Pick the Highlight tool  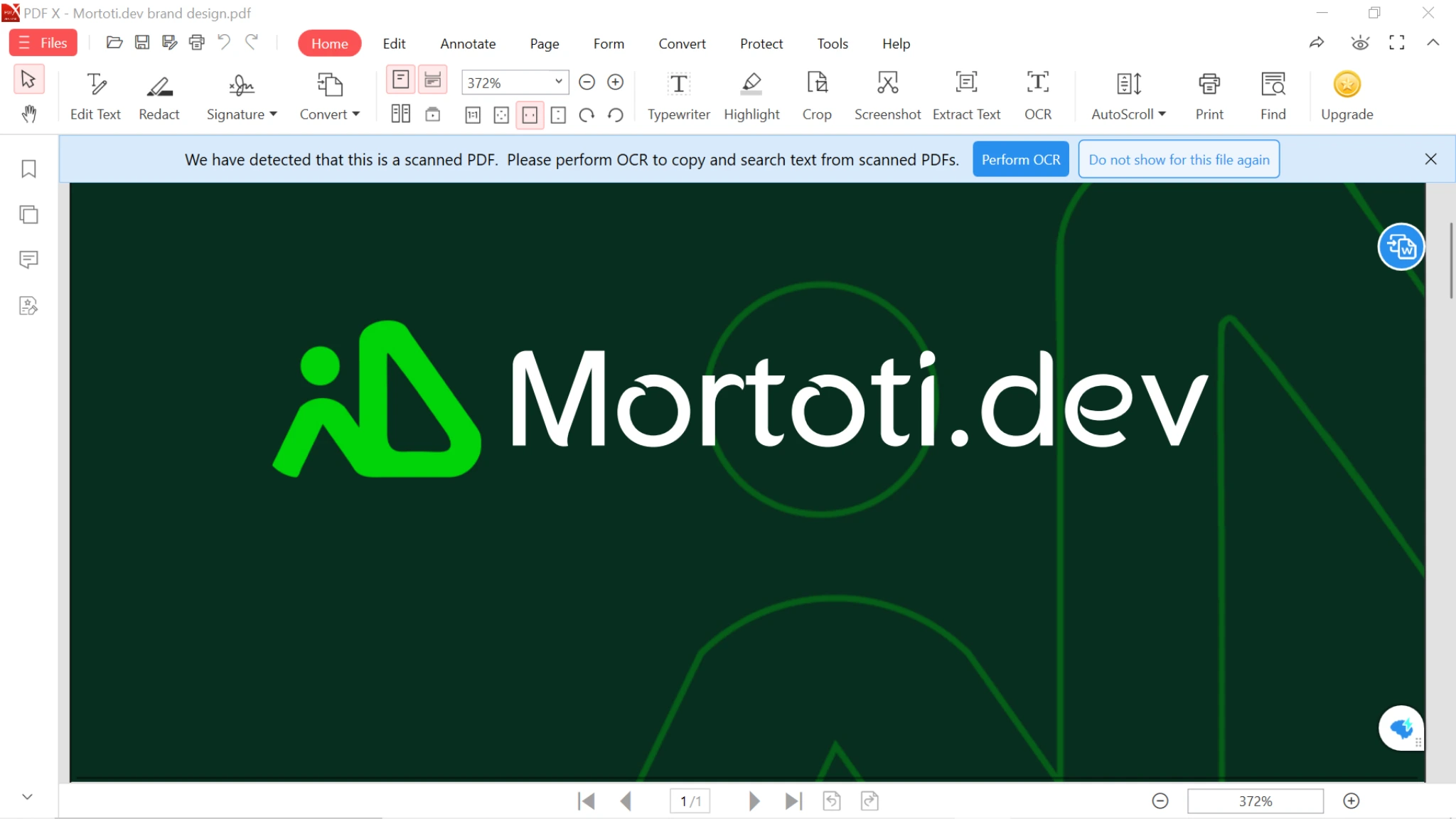pyautogui.click(x=751, y=97)
